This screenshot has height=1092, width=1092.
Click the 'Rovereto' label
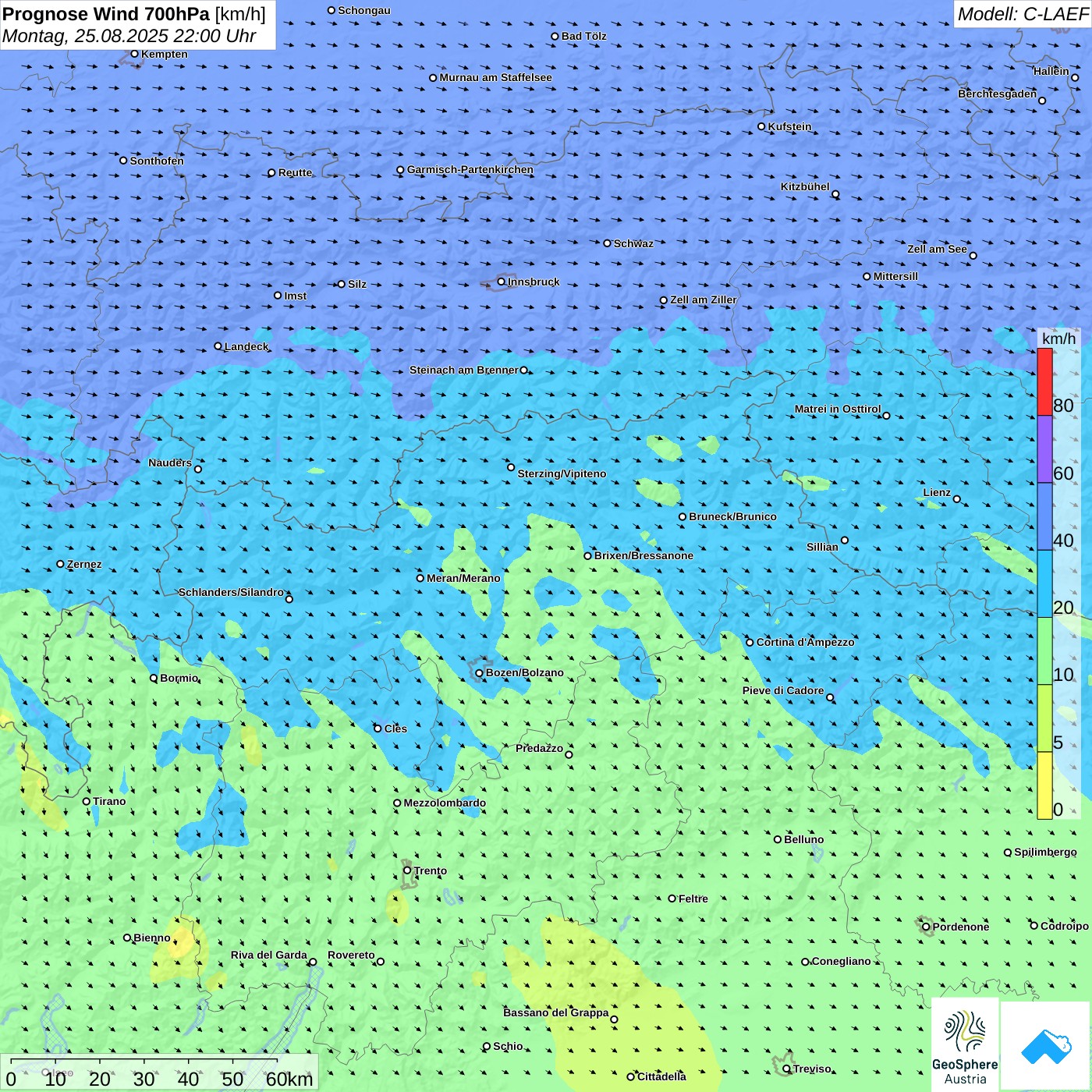coord(351,955)
